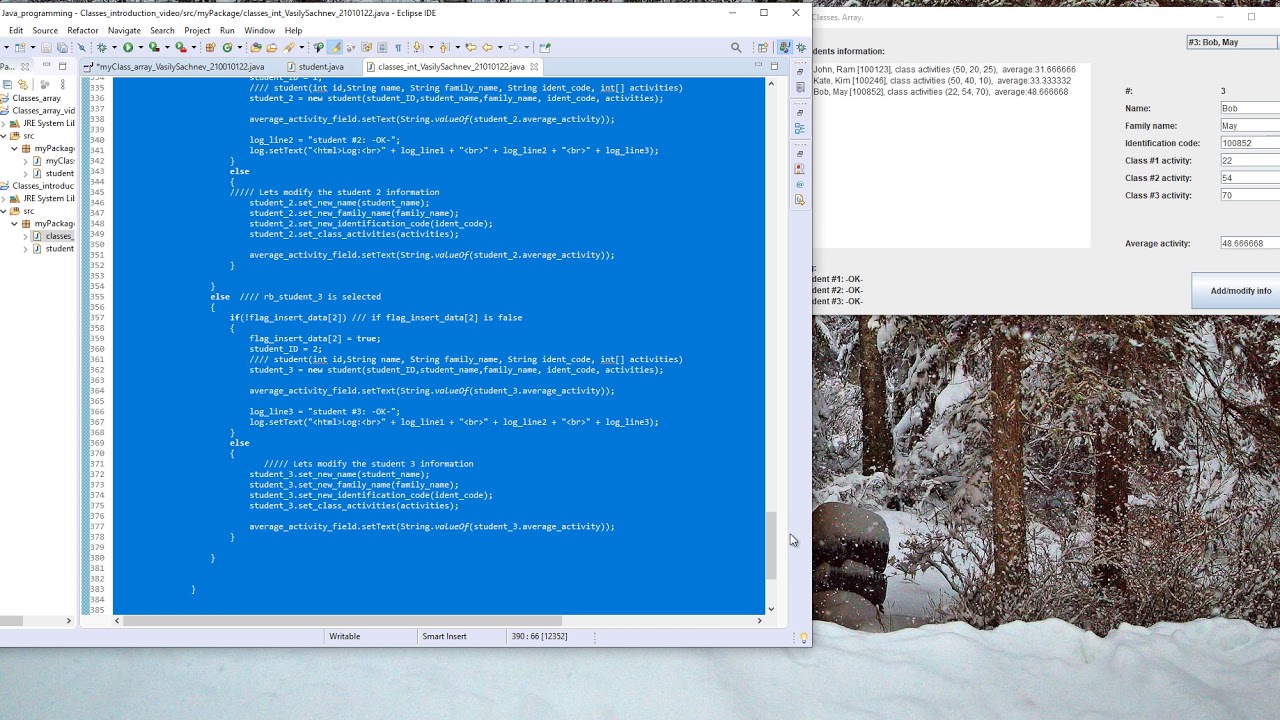Click the Class #2 activity field

[x=1250, y=178]
